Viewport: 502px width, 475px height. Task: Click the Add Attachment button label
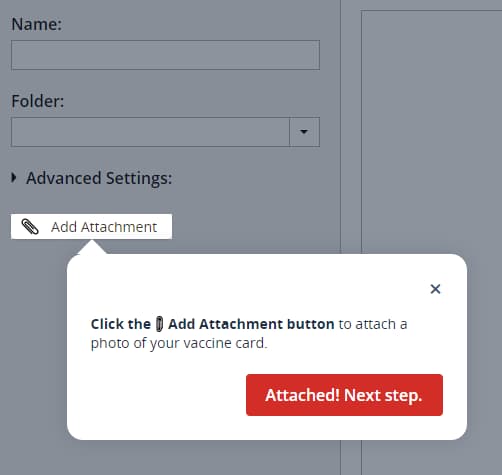104,227
